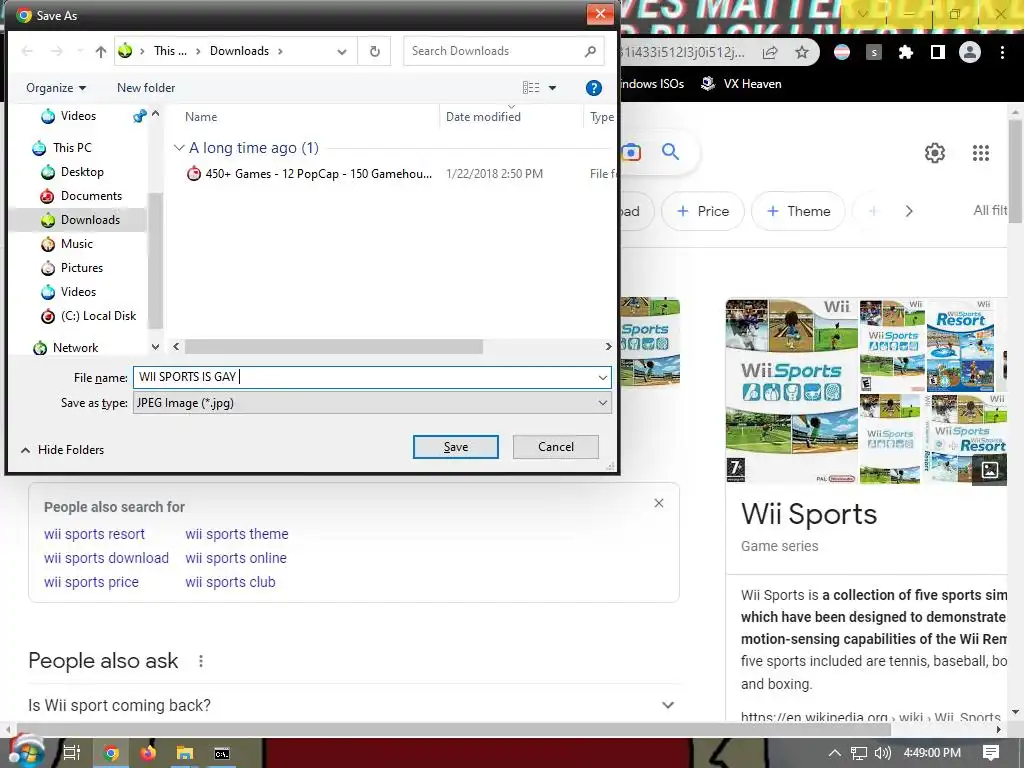1024x768 pixels.
Task: Open the Save as type dropdown
Action: click(x=602, y=403)
